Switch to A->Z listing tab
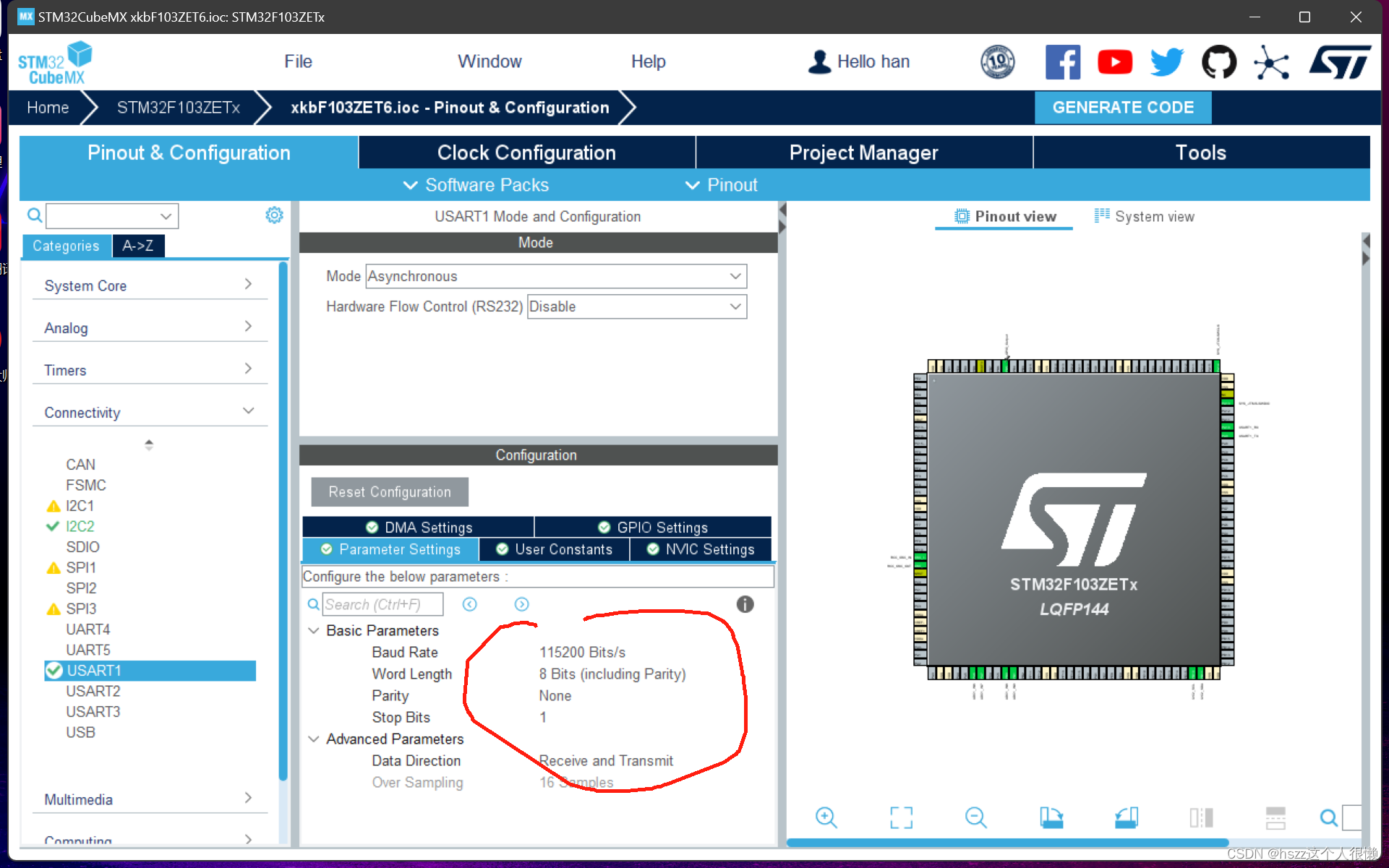 tap(138, 246)
